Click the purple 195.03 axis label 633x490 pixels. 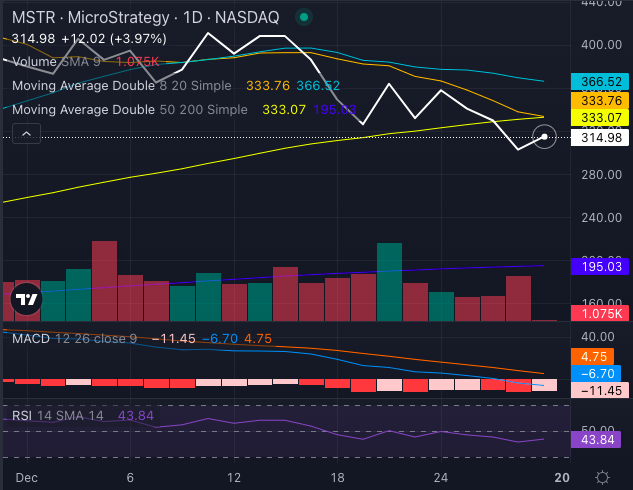pyautogui.click(x=601, y=266)
